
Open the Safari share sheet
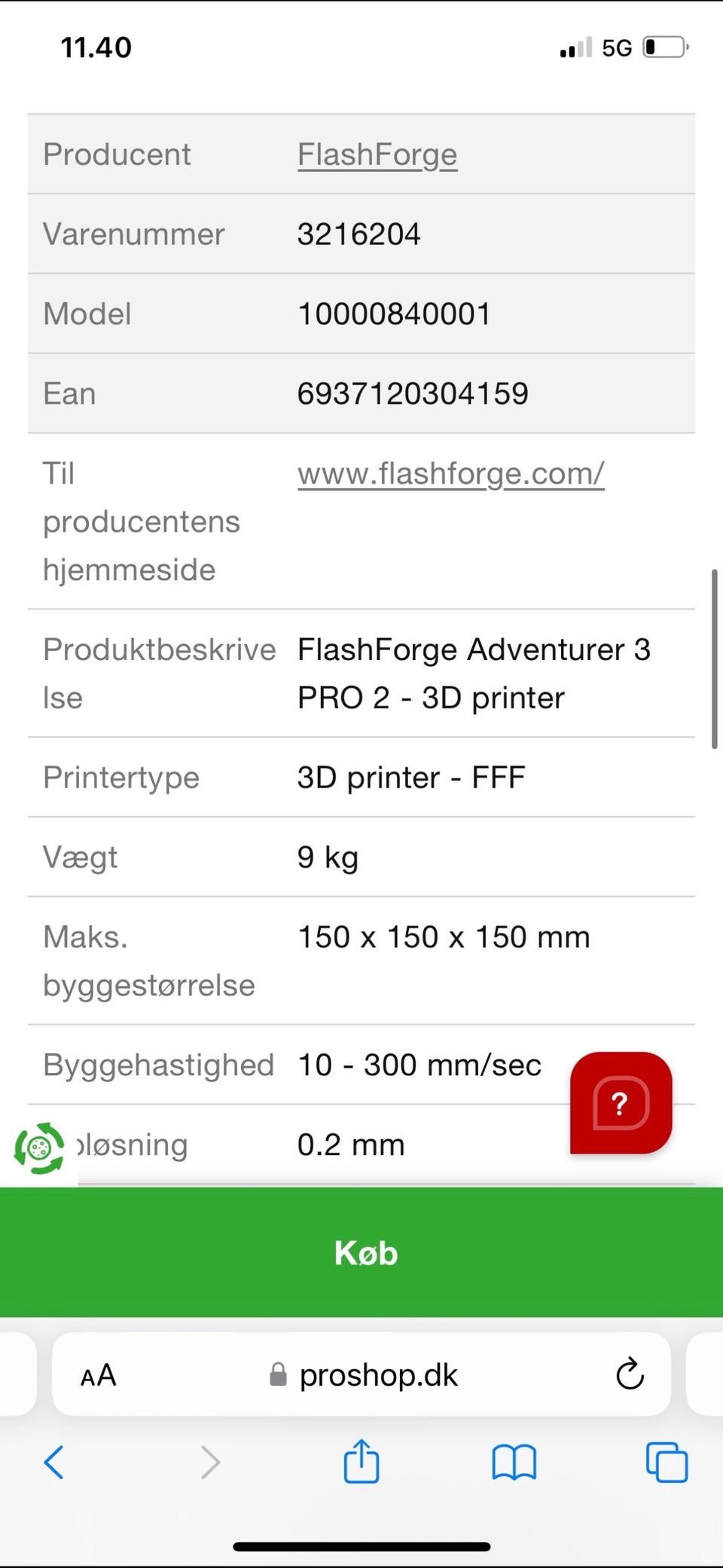361,1461
